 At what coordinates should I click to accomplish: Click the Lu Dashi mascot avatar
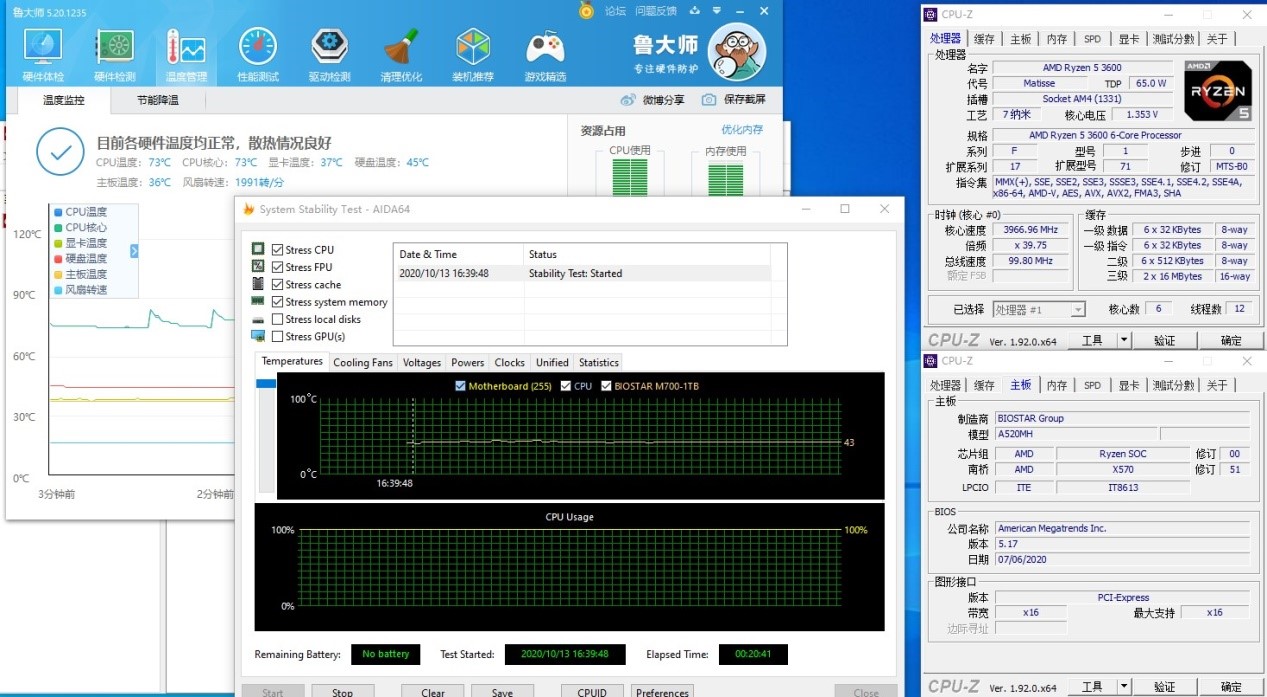736,52
